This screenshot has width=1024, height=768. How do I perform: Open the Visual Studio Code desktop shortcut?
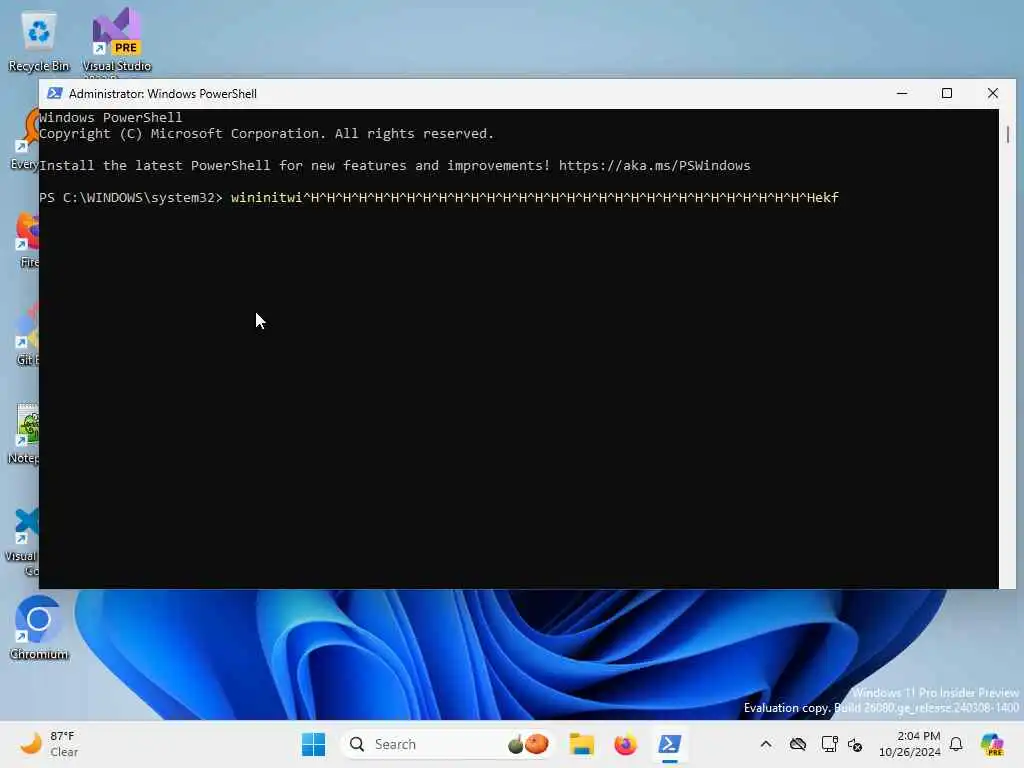pos(25,542)
